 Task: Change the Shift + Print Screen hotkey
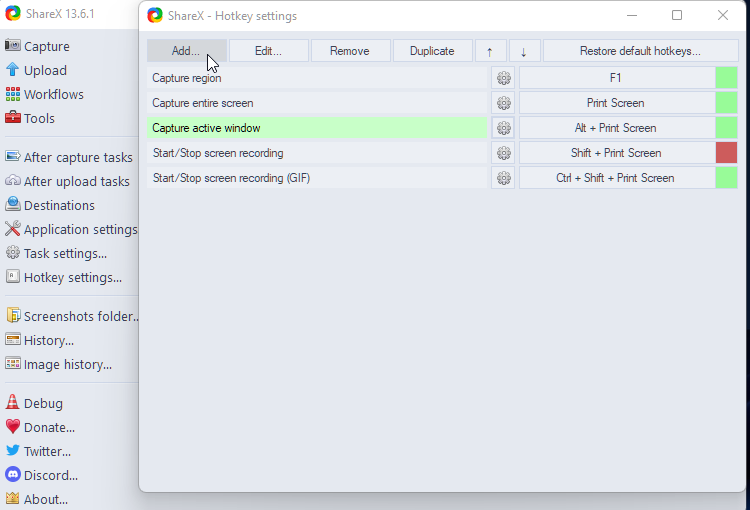617,153
